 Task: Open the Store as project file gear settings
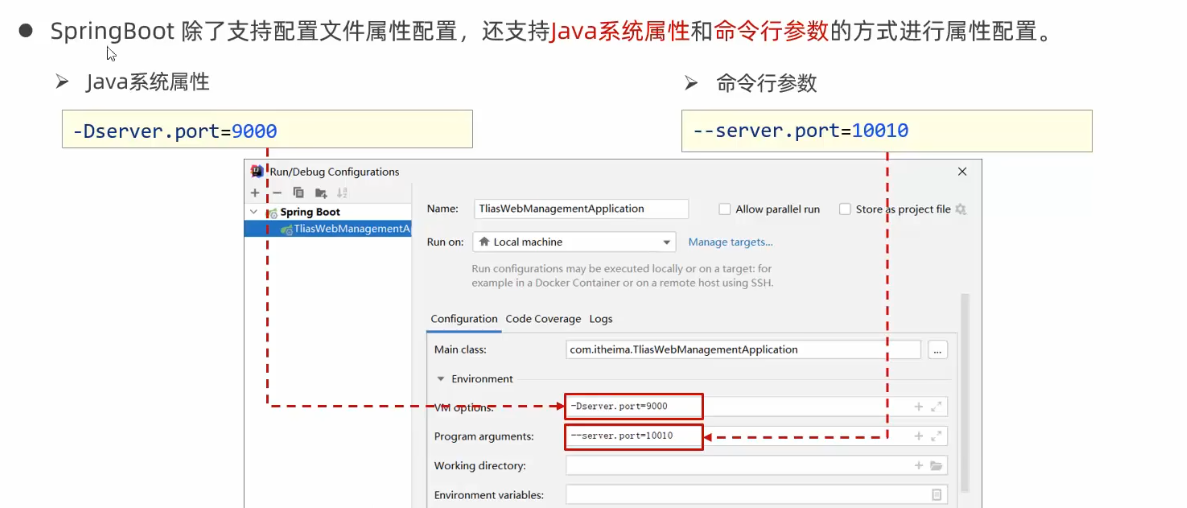(961, 210)
